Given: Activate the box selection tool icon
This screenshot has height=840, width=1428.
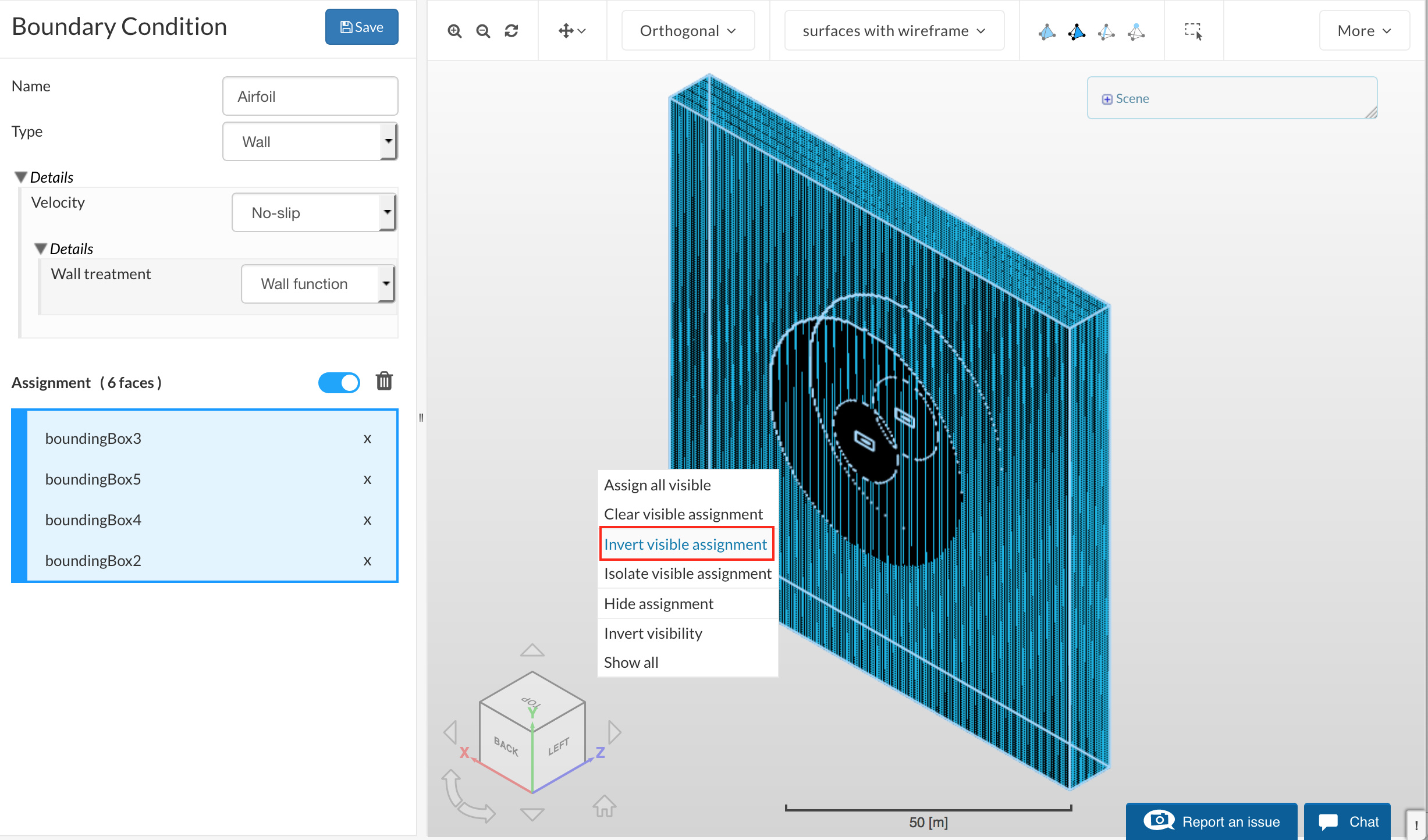Looking at the screenshot, I should pyautogui.click(x=1193, y=31).
